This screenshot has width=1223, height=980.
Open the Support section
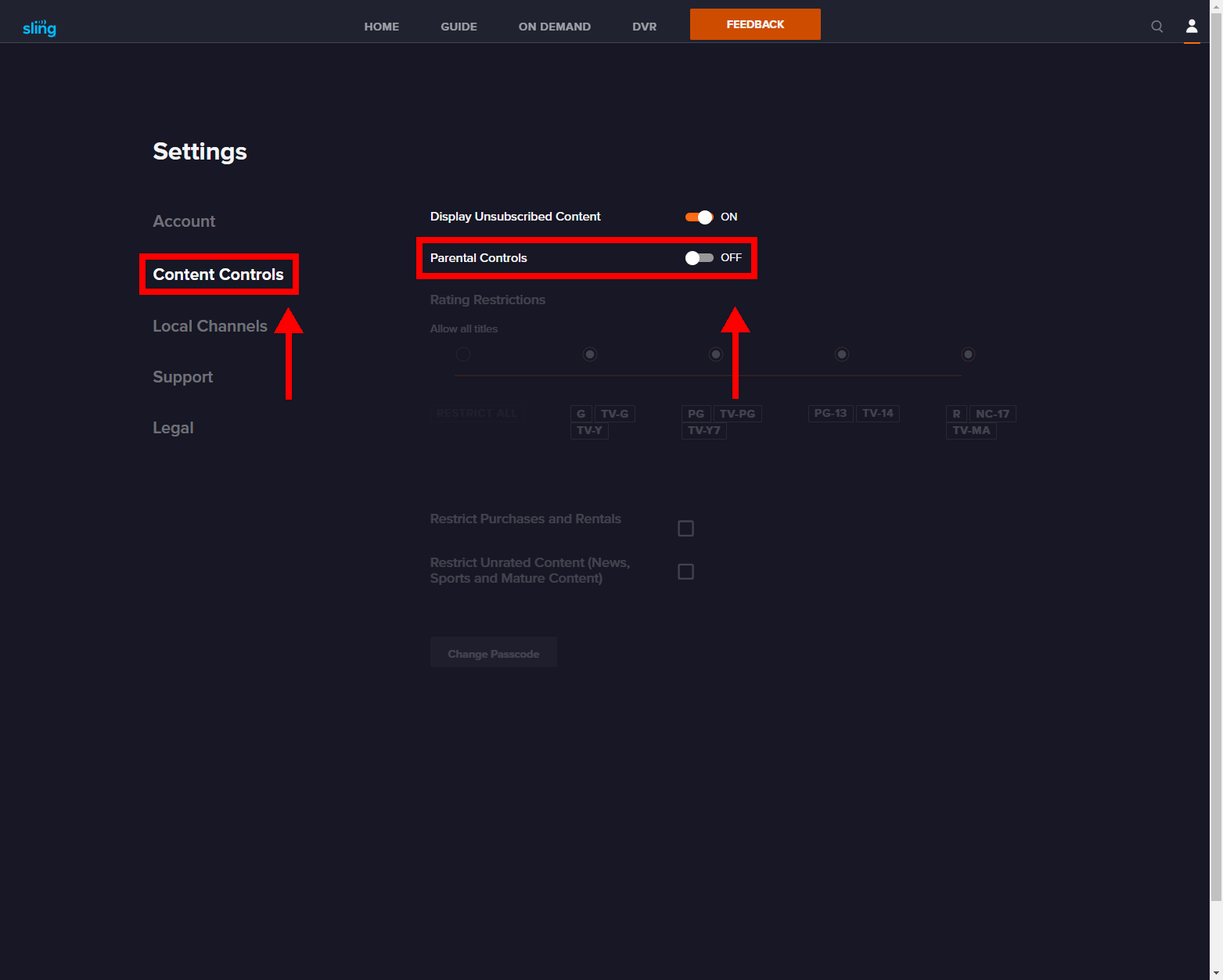tap(182, 377)
